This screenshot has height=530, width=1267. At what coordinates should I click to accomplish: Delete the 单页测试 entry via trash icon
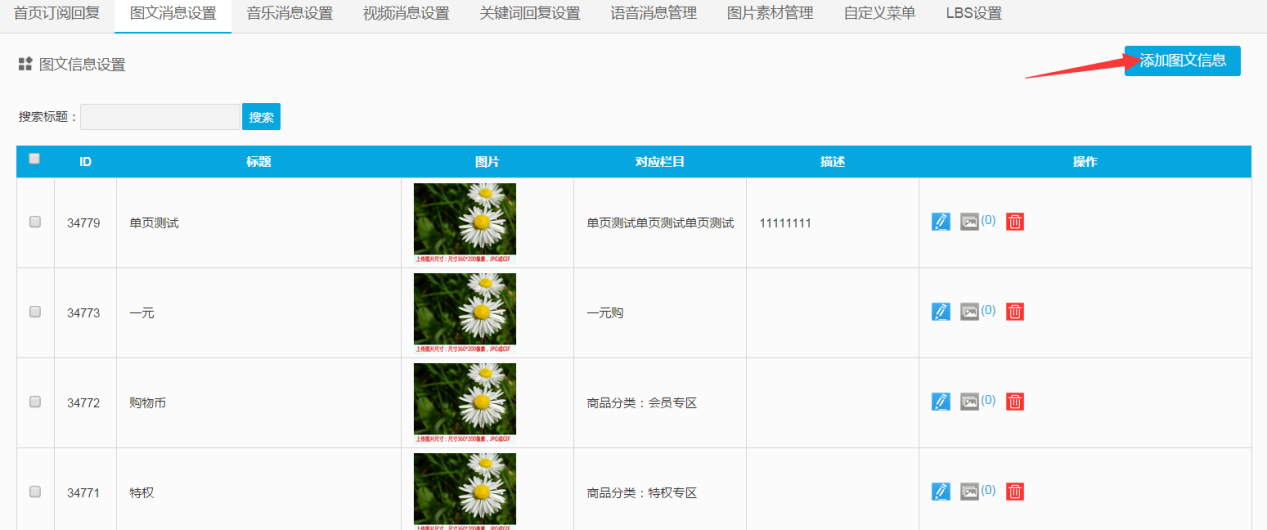point(1015,222)
